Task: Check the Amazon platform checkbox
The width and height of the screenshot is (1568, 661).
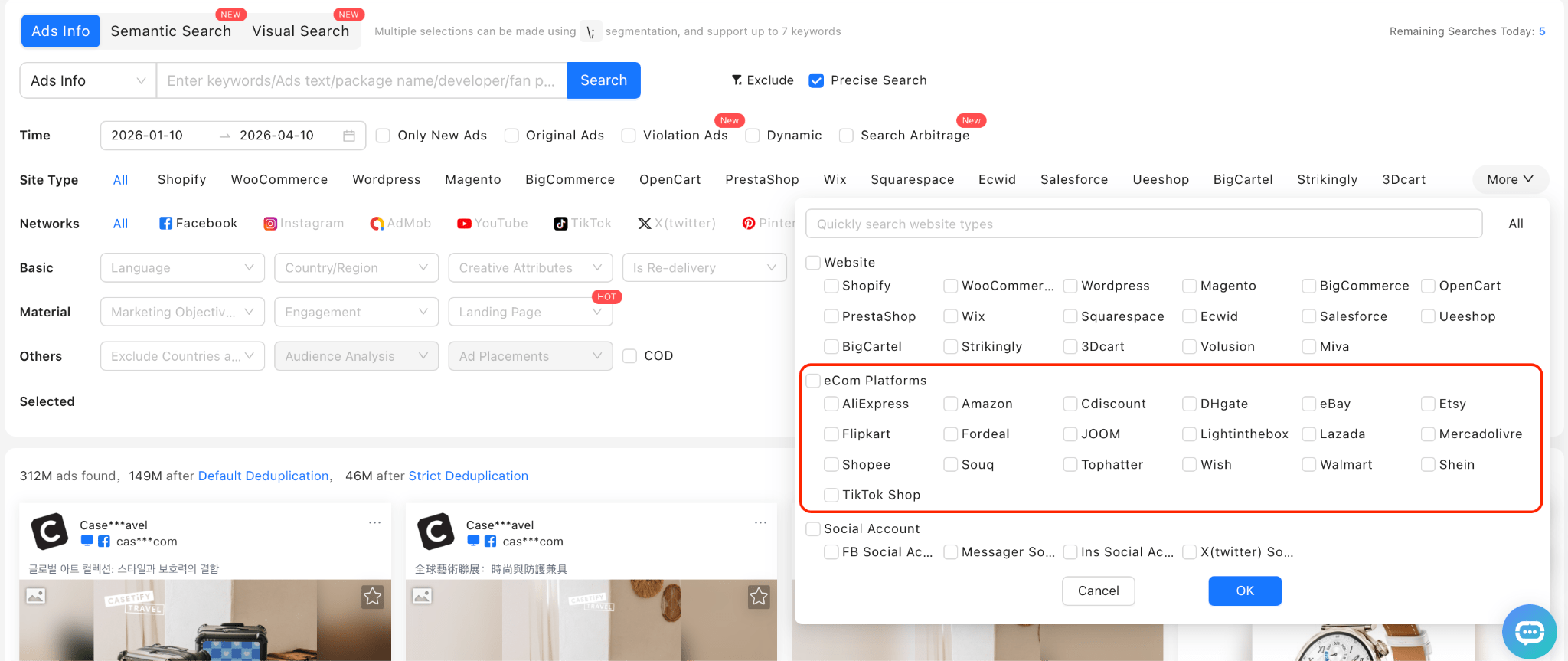Action: pos(950,404)
